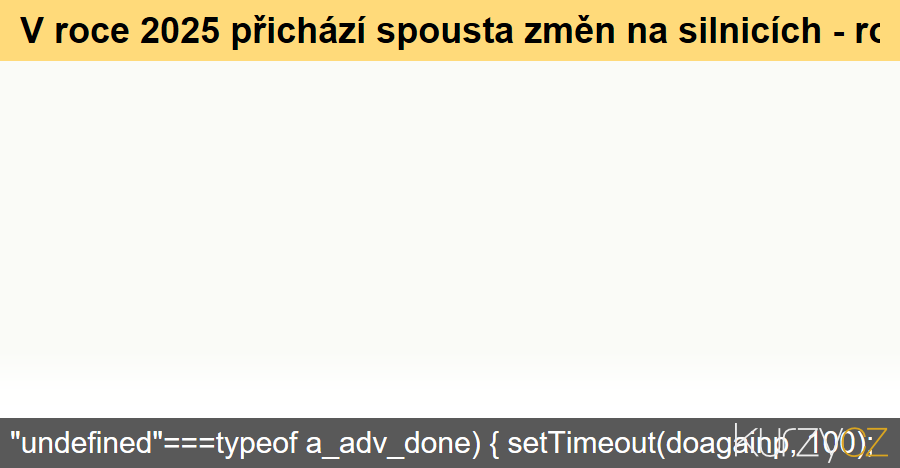
Task: Open the kurzy.cz logo link
Action: tap(810, 441)
